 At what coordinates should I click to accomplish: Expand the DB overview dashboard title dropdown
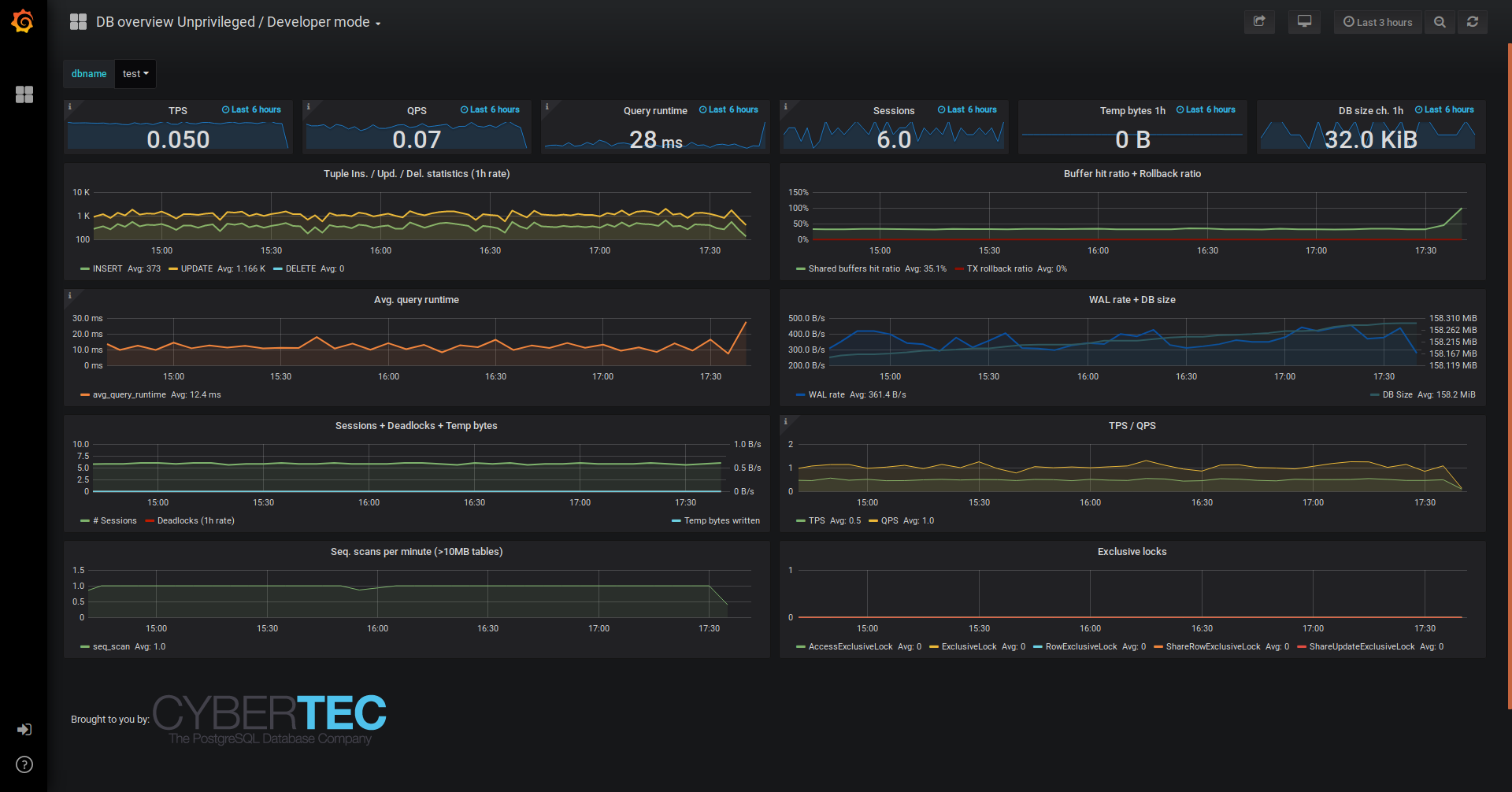coord(238,22)
